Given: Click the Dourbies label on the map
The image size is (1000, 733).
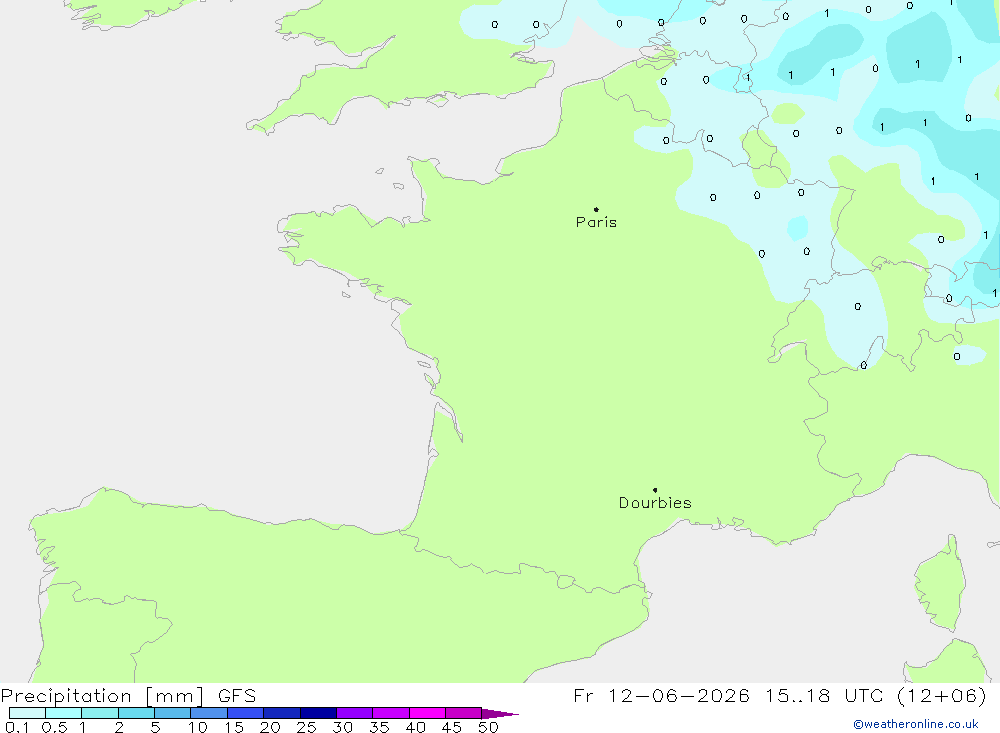Looking at the screenshot, I should (x=655, y=503).
